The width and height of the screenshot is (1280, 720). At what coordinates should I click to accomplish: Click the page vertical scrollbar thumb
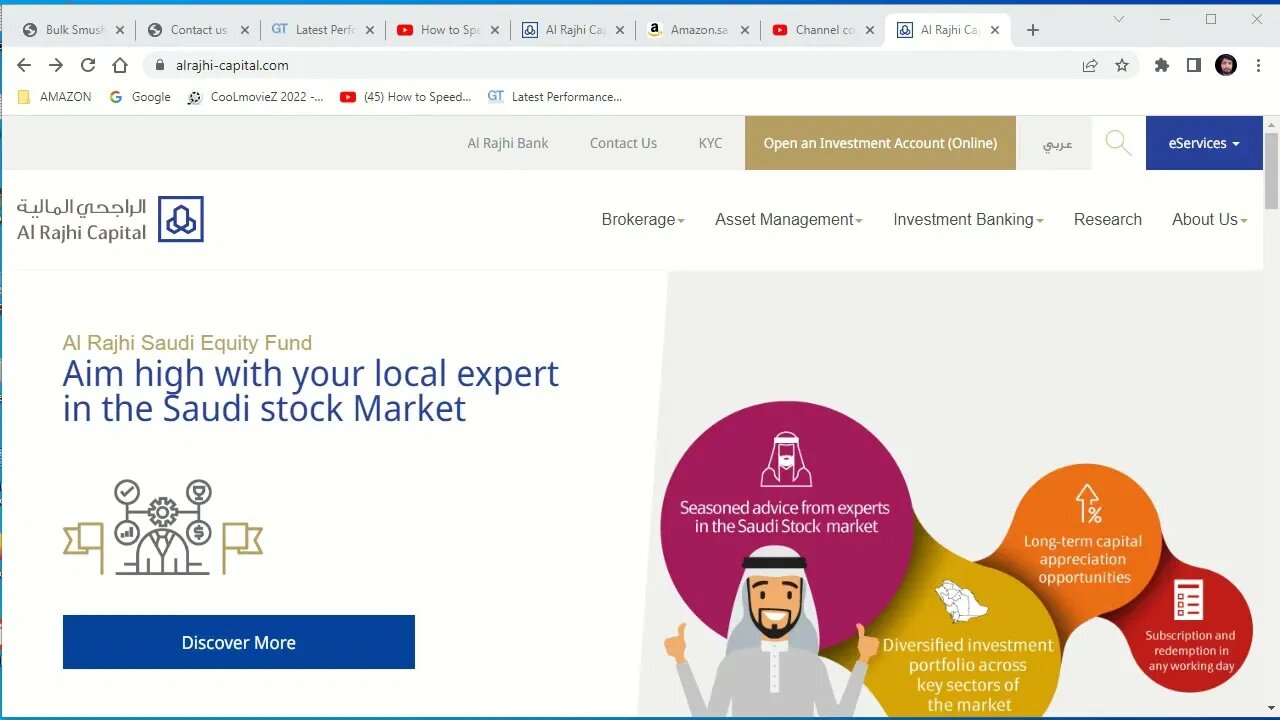[1271, 170]
